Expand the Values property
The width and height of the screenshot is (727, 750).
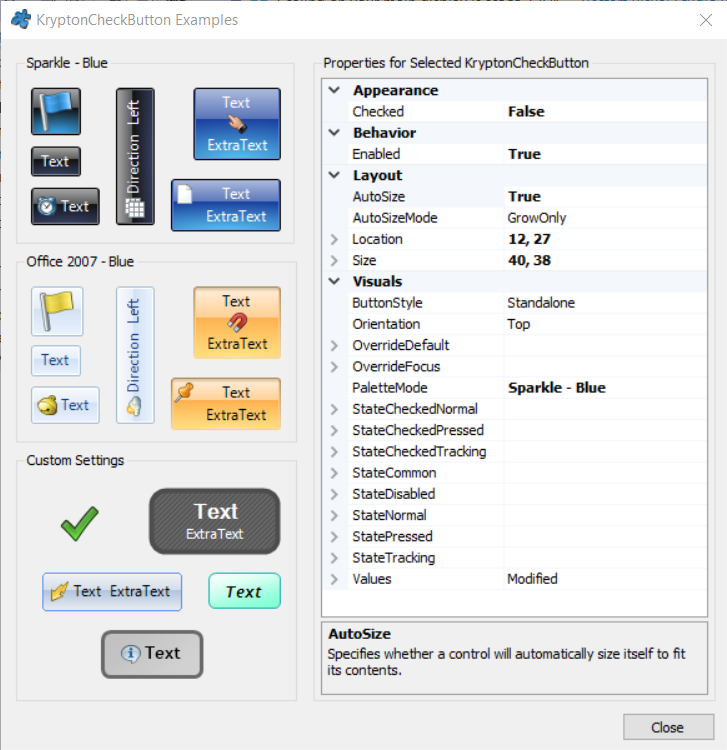point(334,579)
